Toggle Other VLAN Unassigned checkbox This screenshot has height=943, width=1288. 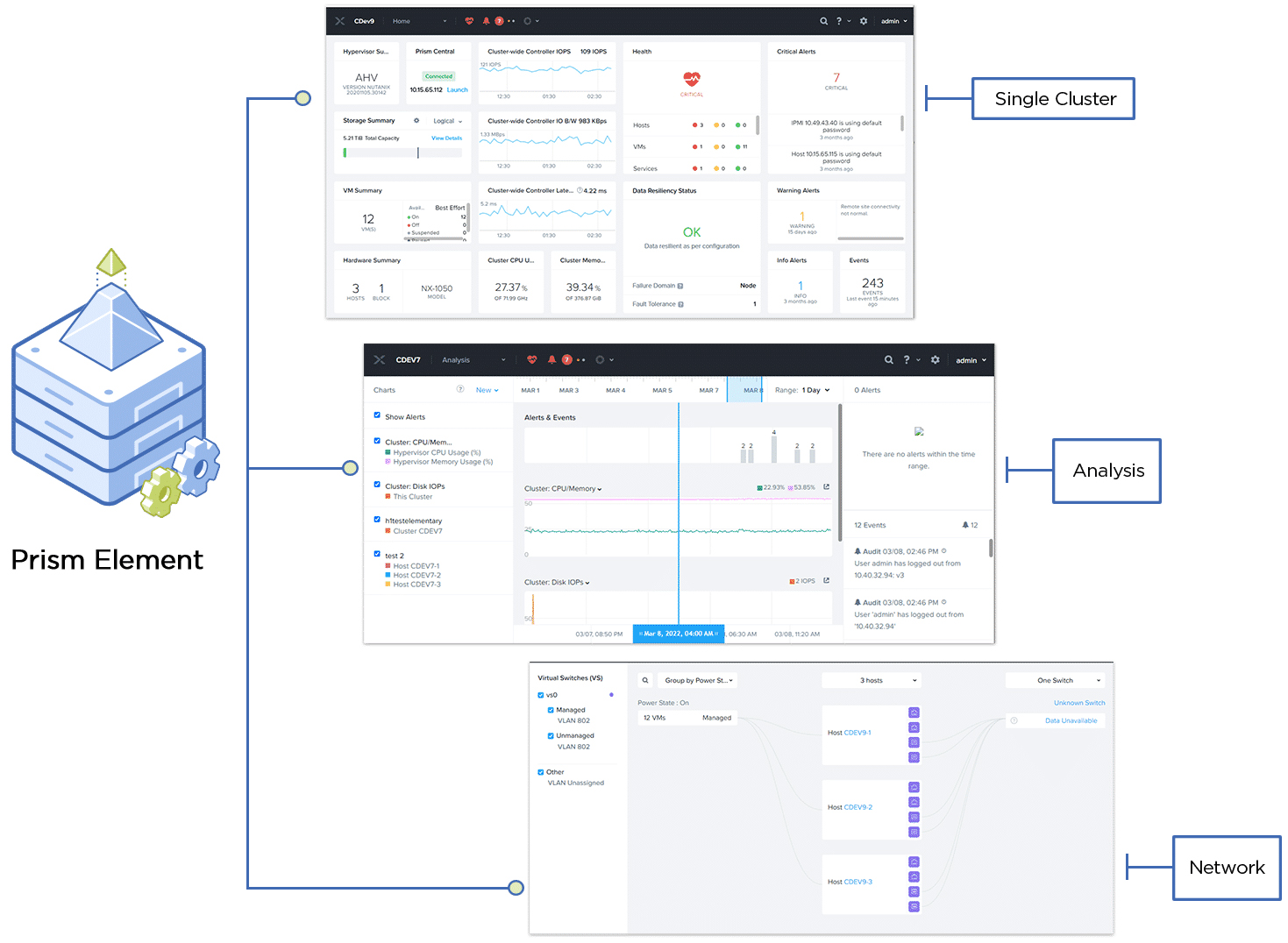(x=541, y=772)
